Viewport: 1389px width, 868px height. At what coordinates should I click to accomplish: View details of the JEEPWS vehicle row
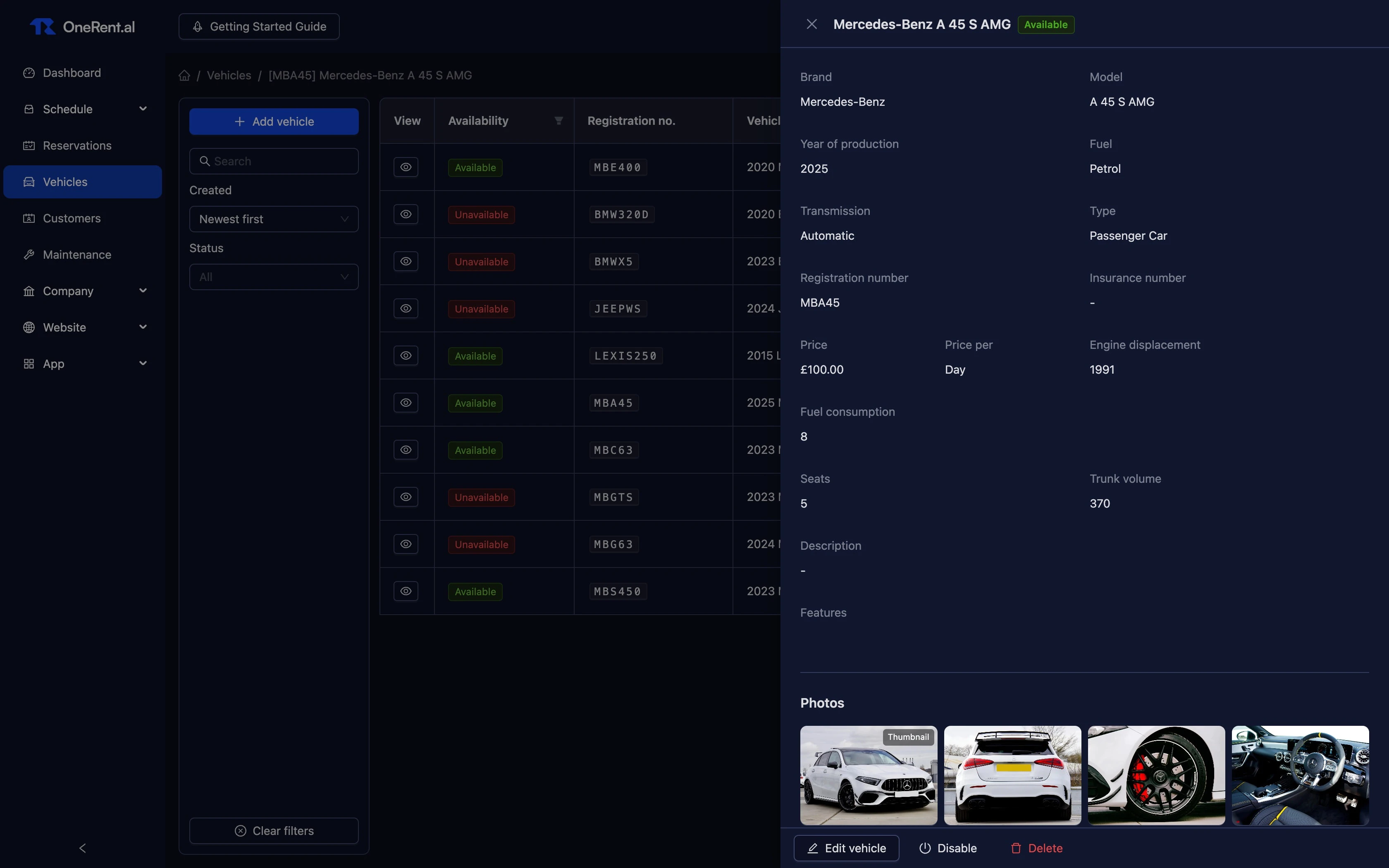coord(406,308)
